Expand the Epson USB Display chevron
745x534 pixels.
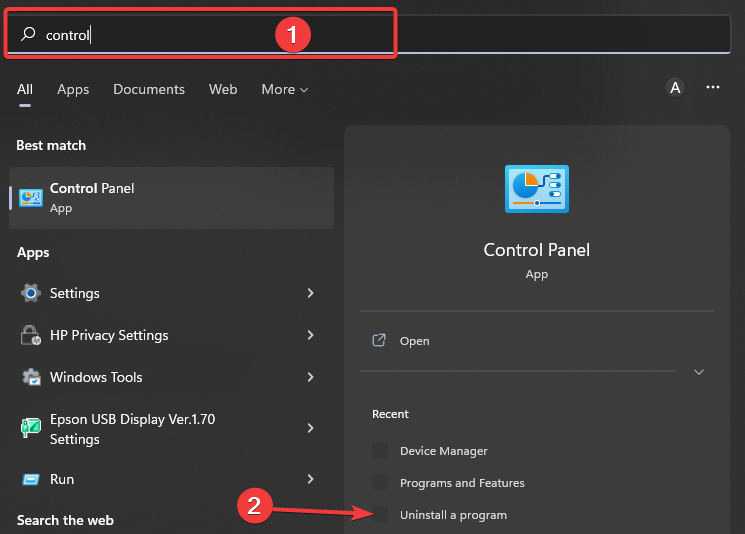pyautogui.click(x=310, y=428)
